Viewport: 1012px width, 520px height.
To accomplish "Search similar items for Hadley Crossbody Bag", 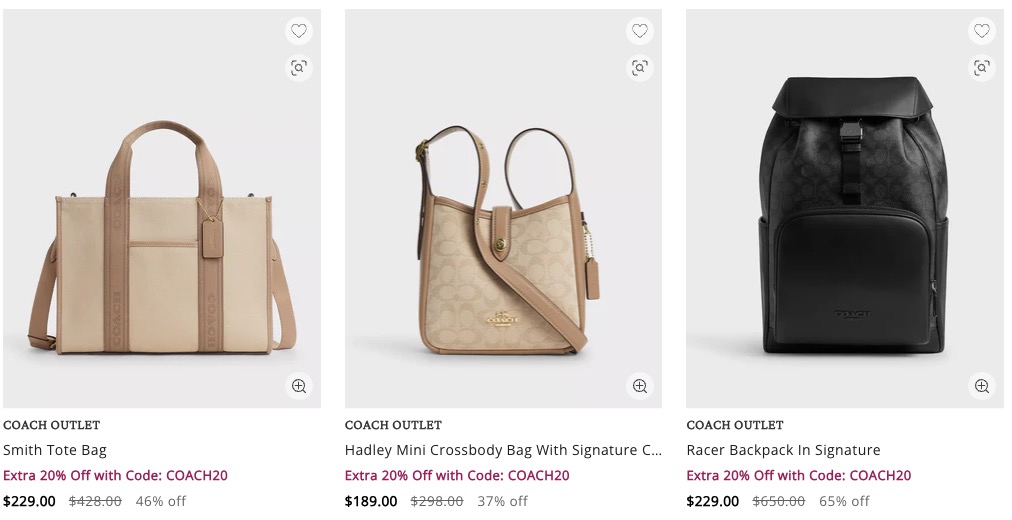I will pyautogui.click(x=640, y=68).
